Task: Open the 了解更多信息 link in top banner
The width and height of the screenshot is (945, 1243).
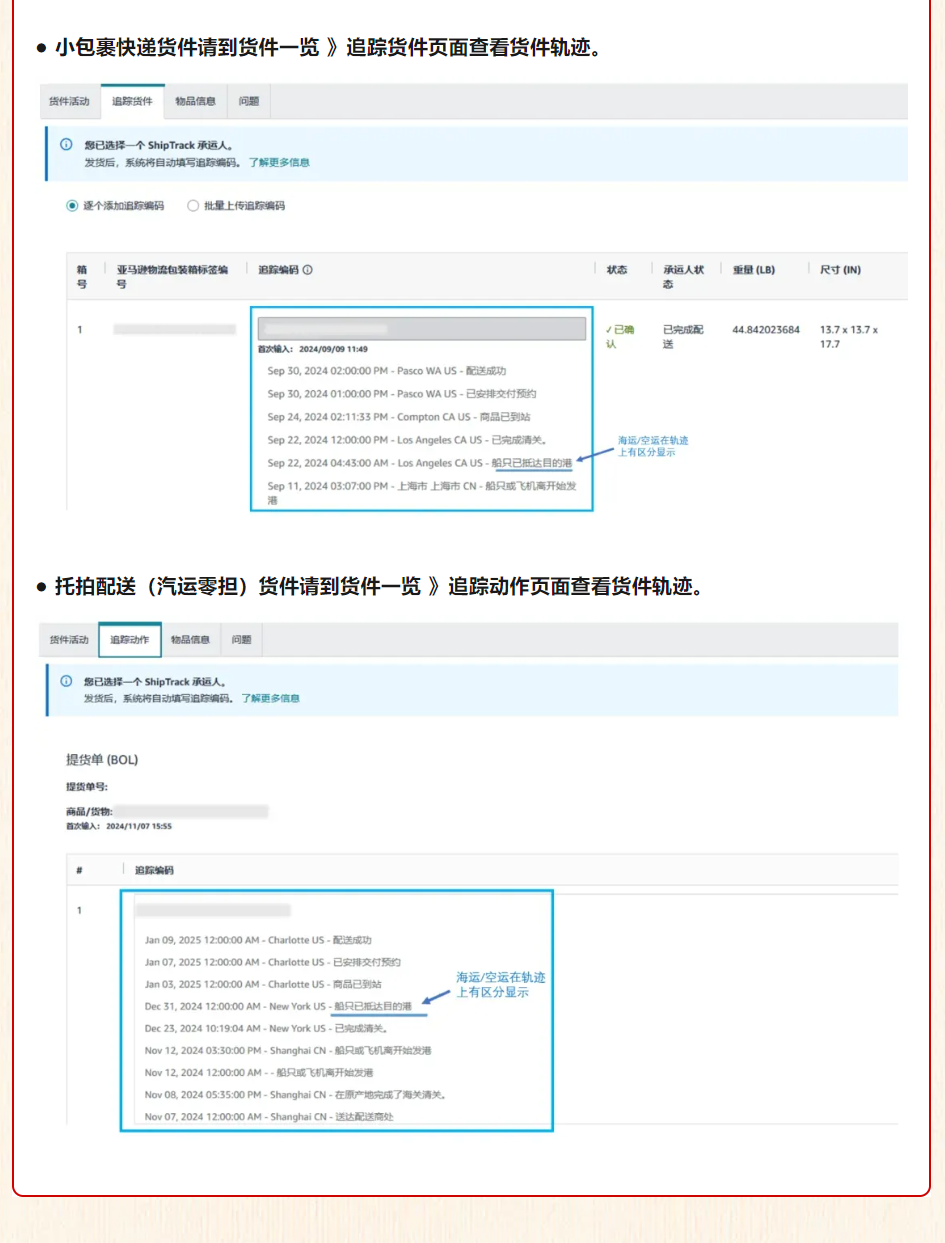Action: point(281,162)
